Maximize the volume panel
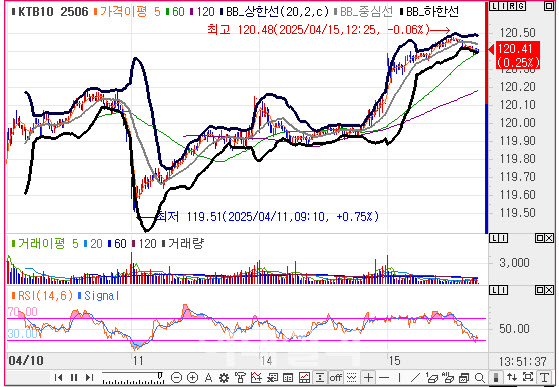Viewport: 559px width, 387px height. pos(540,238)
